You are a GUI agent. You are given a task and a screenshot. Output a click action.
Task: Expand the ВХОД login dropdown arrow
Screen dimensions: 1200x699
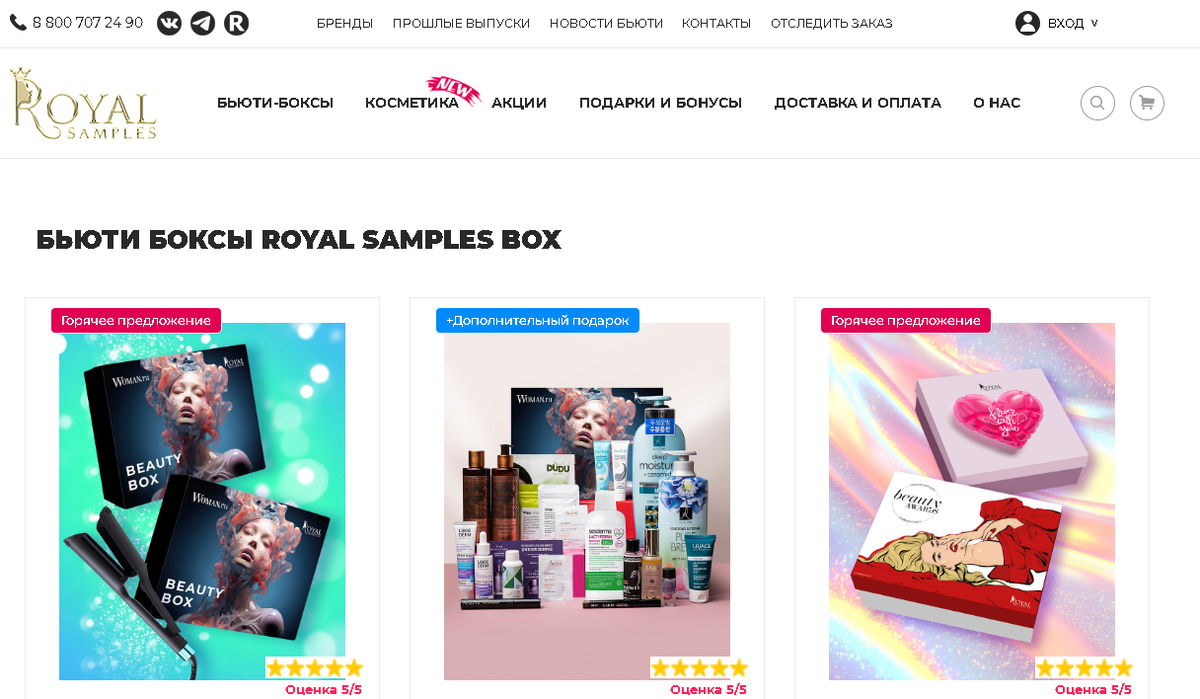tap(1094, 23)
